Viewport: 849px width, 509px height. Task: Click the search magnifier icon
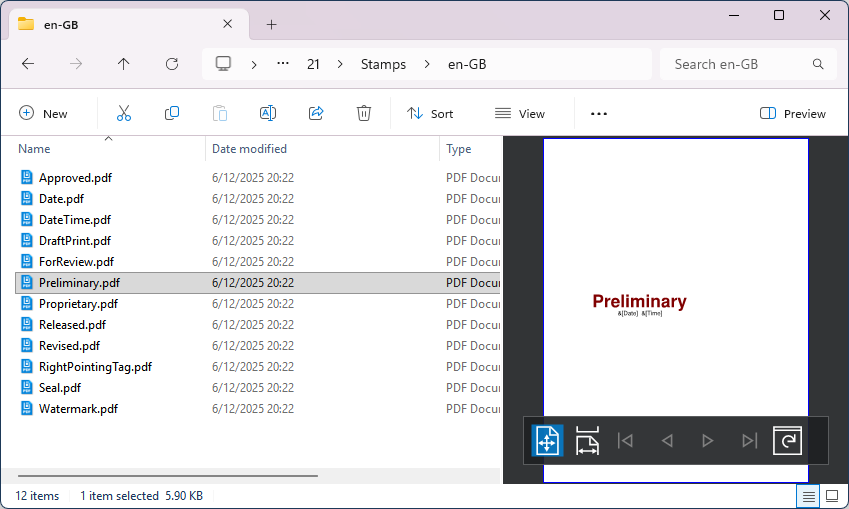click(818, 64)
